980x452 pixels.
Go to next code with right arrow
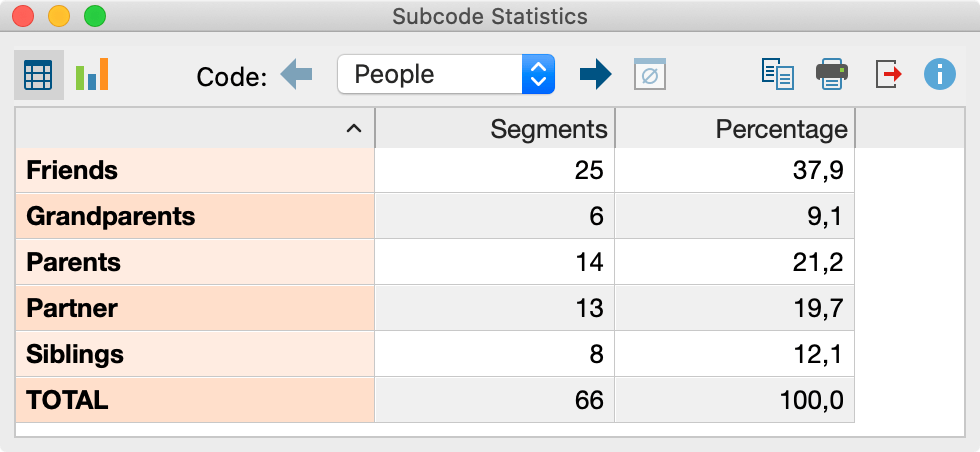click(x=595, y=75)
